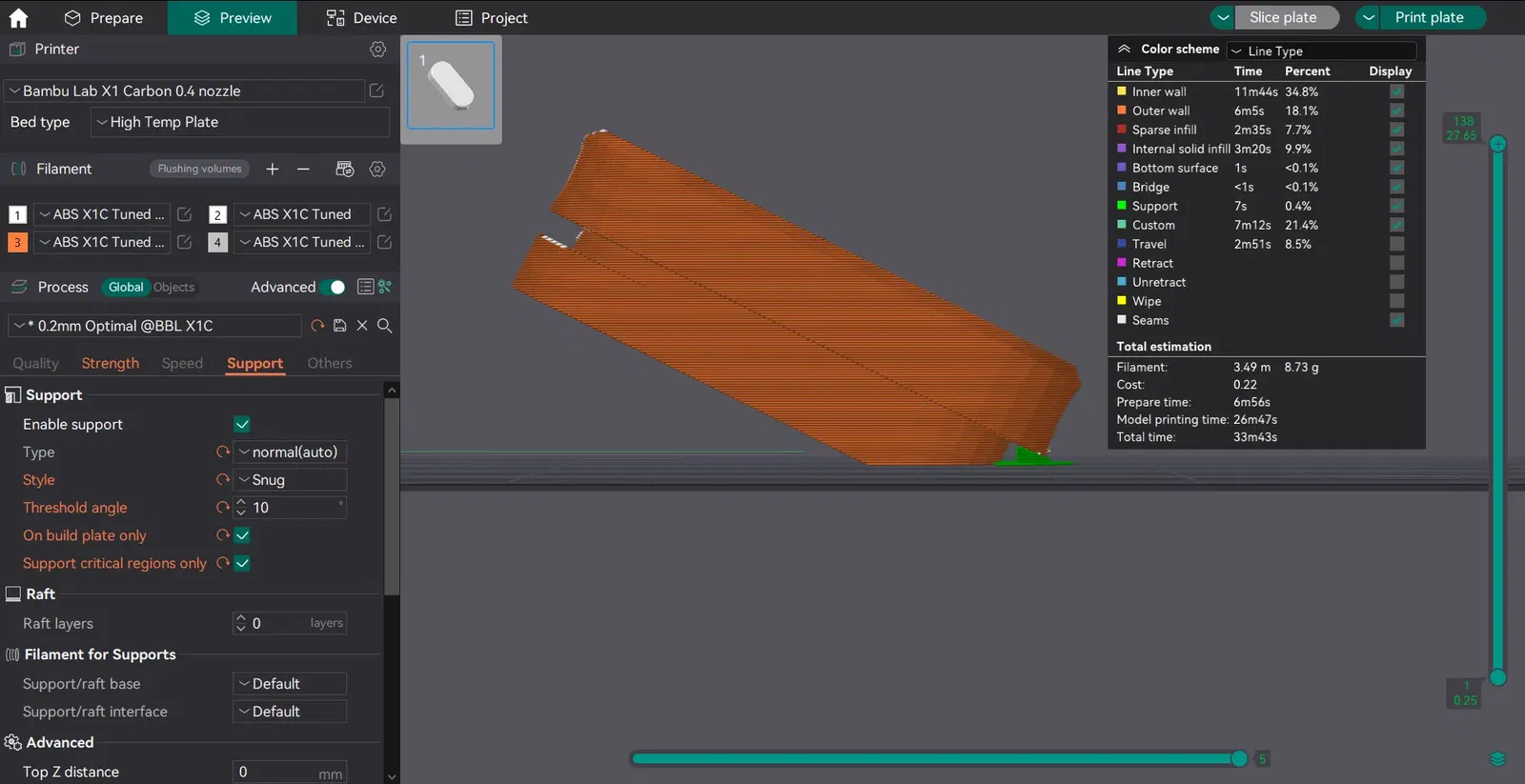This screenshot has height=784, width=1525.
Task: Open Flushing volumes settings
Action: coord(200,169)
